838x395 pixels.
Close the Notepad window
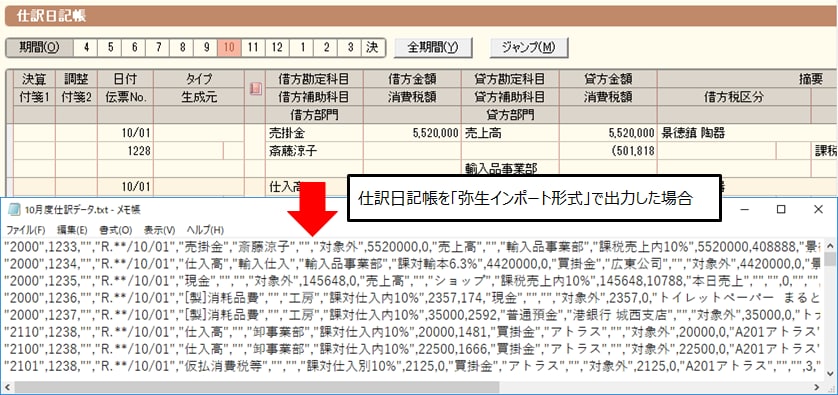818,210
